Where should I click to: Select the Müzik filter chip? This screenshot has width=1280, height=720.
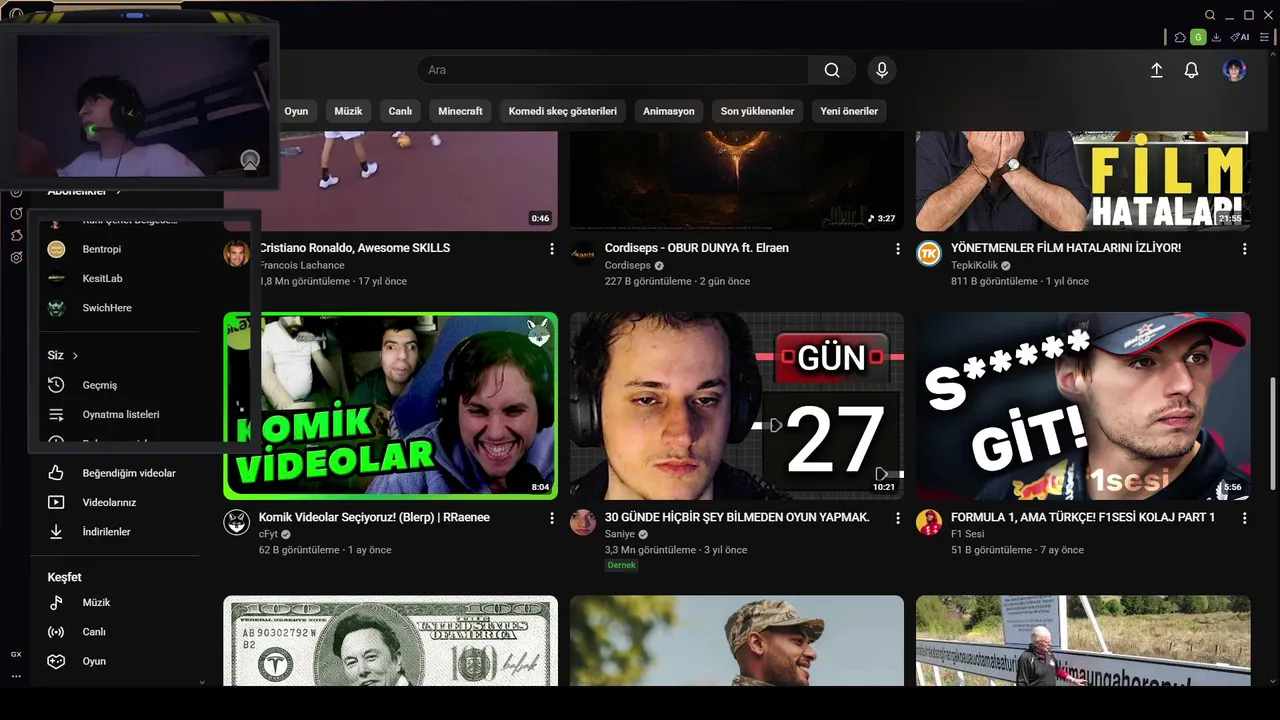[x=348, y=111]
